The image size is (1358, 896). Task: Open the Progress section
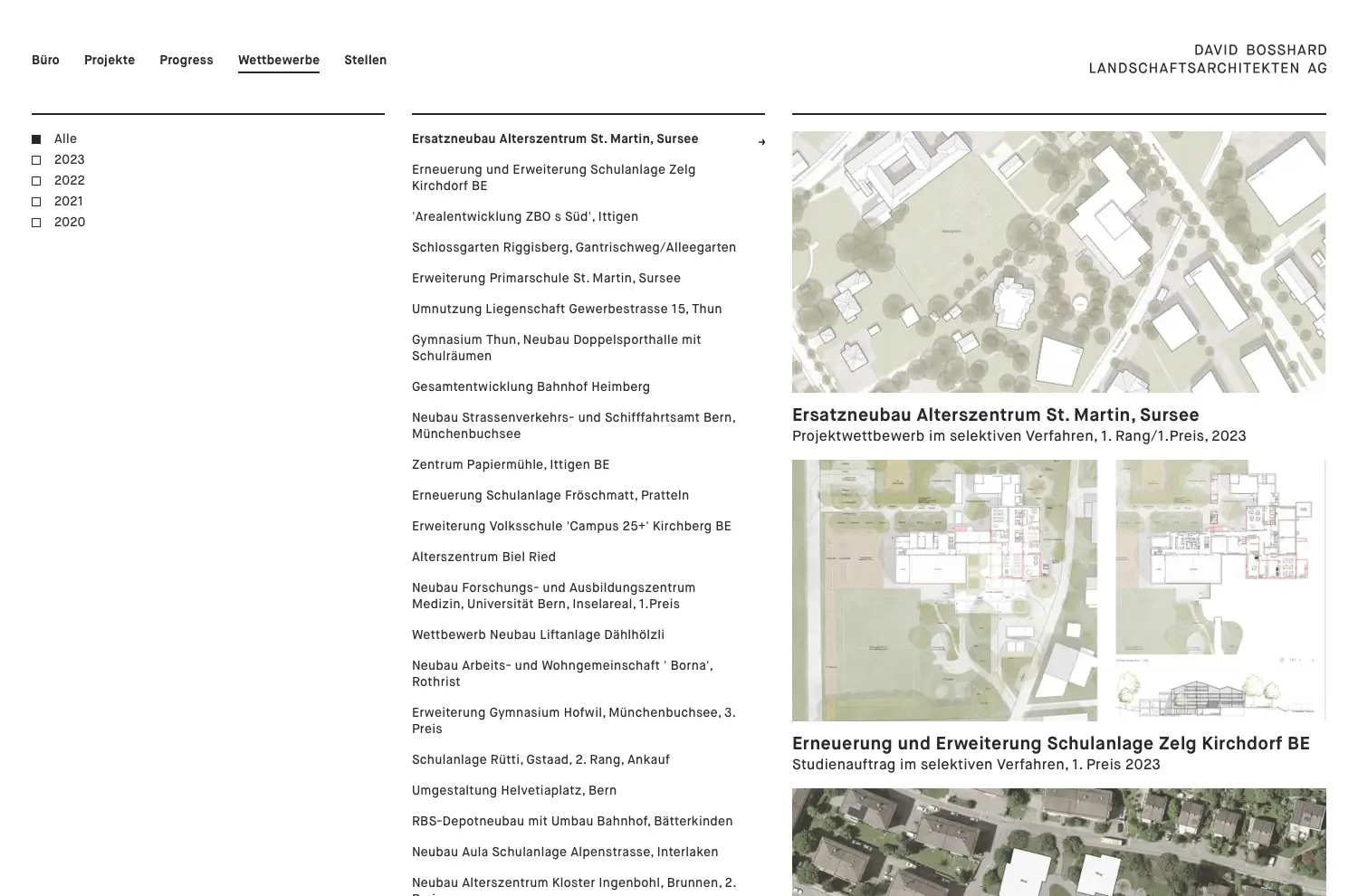pos(186,61)
